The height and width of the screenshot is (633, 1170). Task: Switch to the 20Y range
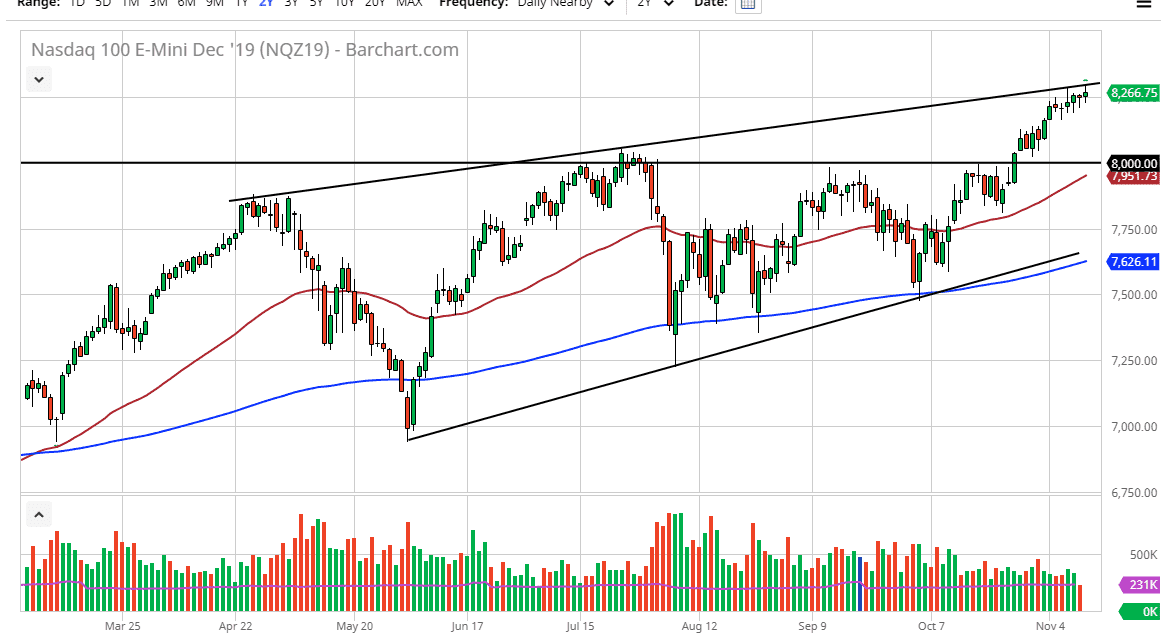[x=375, y=4]
